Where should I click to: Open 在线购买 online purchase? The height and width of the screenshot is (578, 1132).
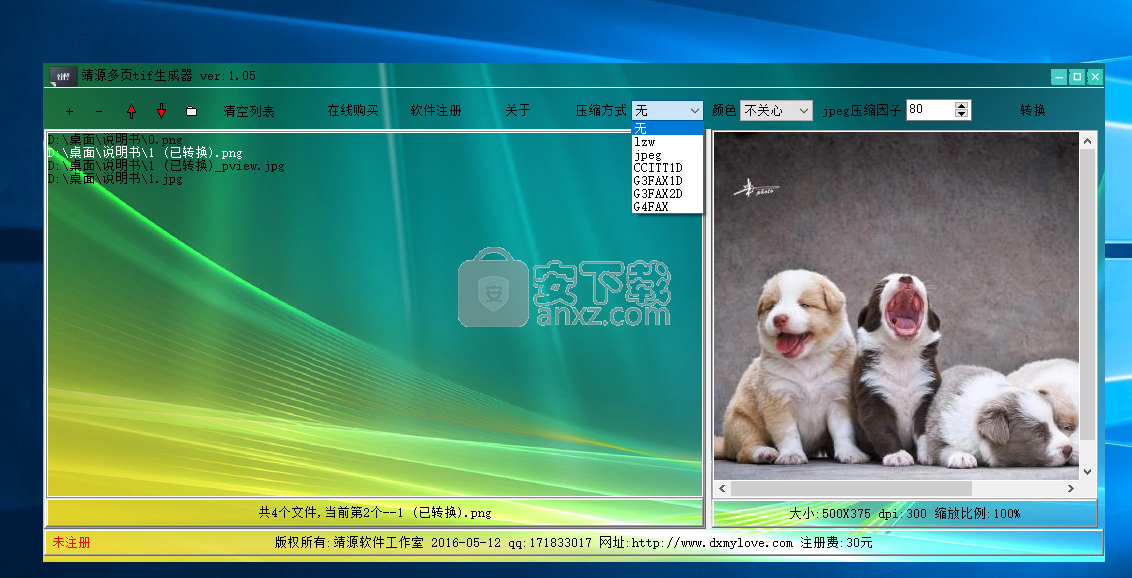pos(353,110)
